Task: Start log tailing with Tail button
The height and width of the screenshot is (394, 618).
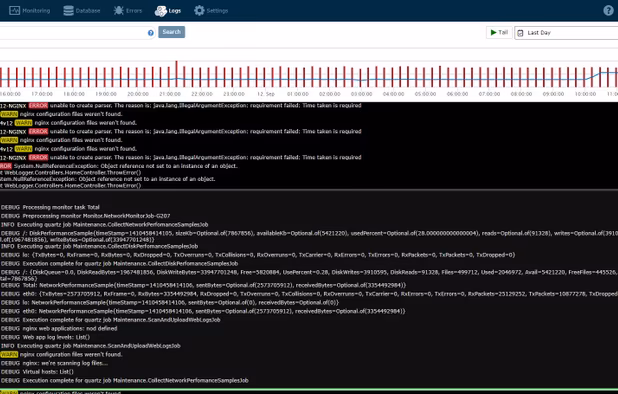Action: click(499, 32)
